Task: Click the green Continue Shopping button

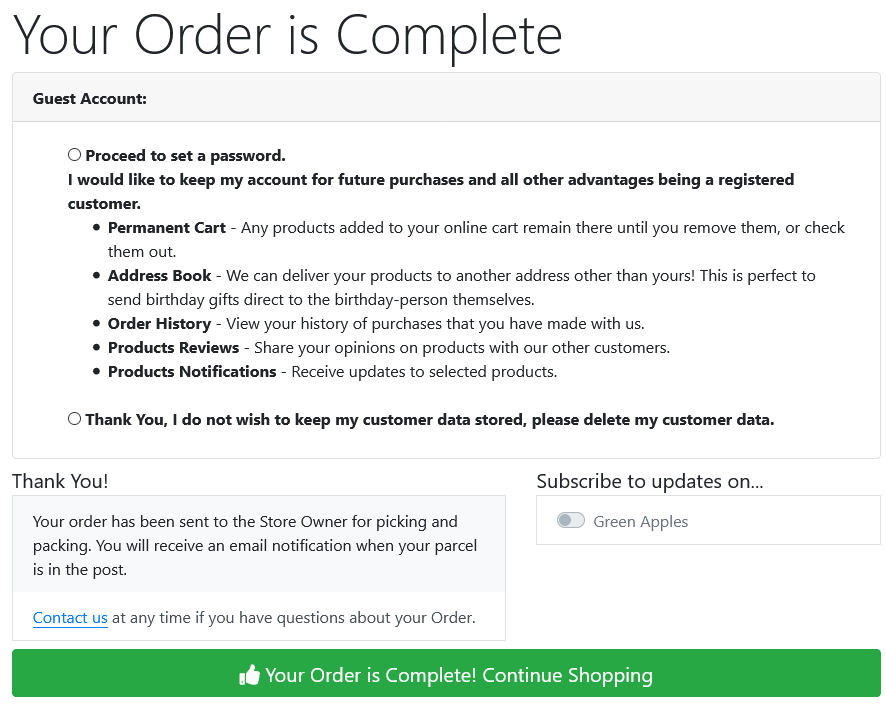Action: [446, 673]
